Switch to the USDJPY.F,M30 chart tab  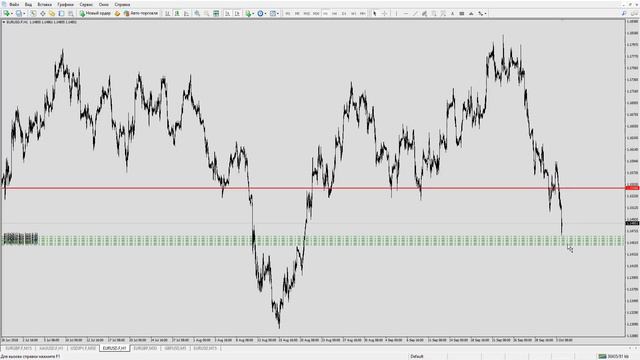click(x=83, y=348)
